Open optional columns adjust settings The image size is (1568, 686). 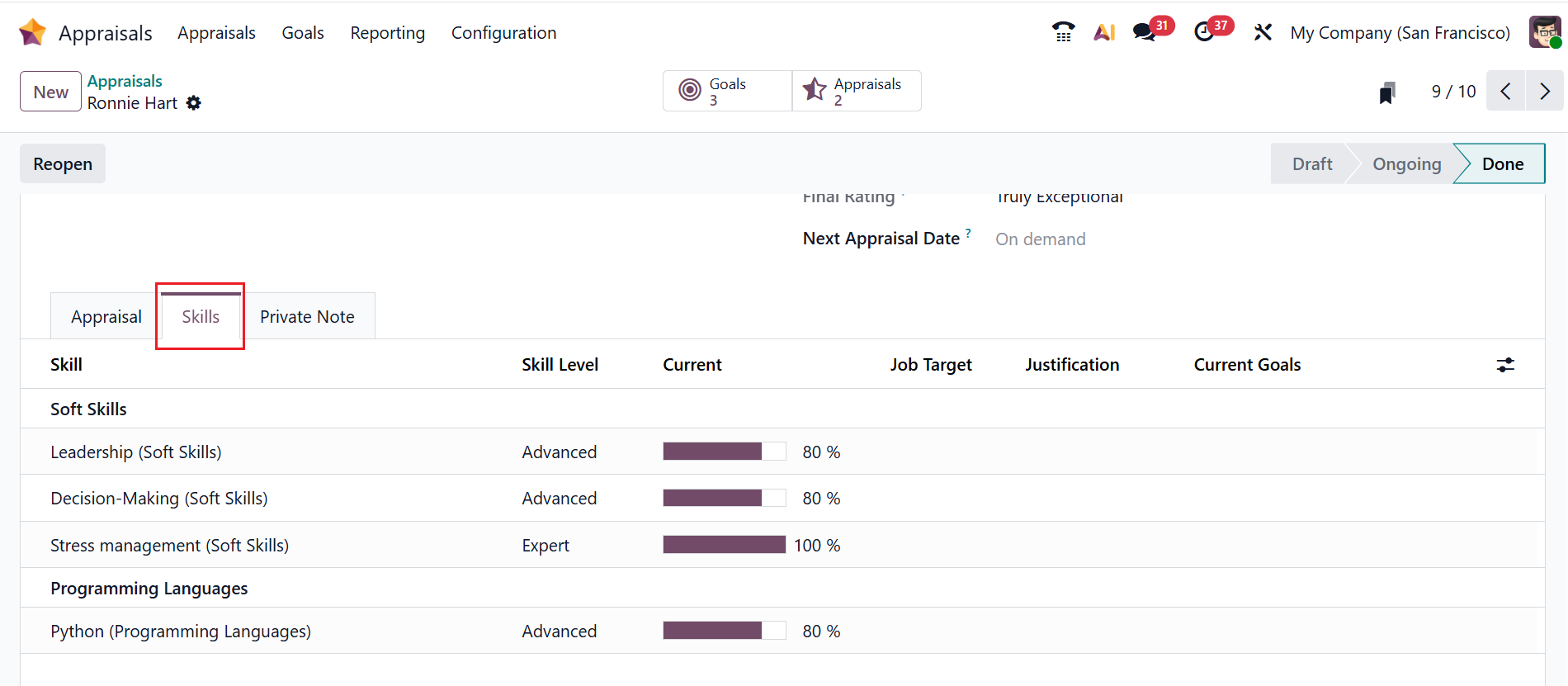point(1505,365)
